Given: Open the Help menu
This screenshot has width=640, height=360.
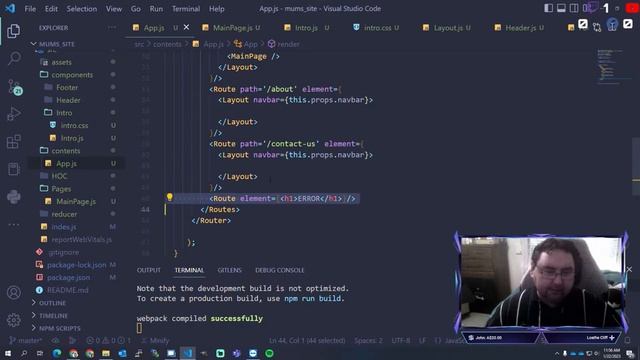Looking at the screenshot, I should coord(217,9).
